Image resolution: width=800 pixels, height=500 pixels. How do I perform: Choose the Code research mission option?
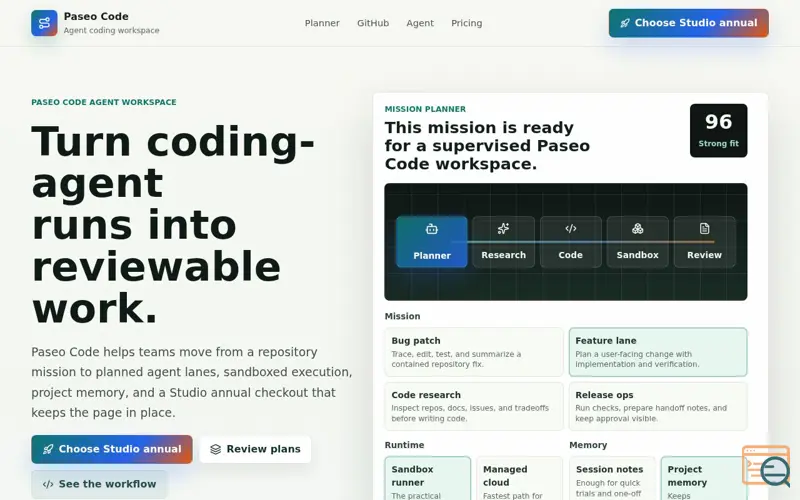pos(474,406)
